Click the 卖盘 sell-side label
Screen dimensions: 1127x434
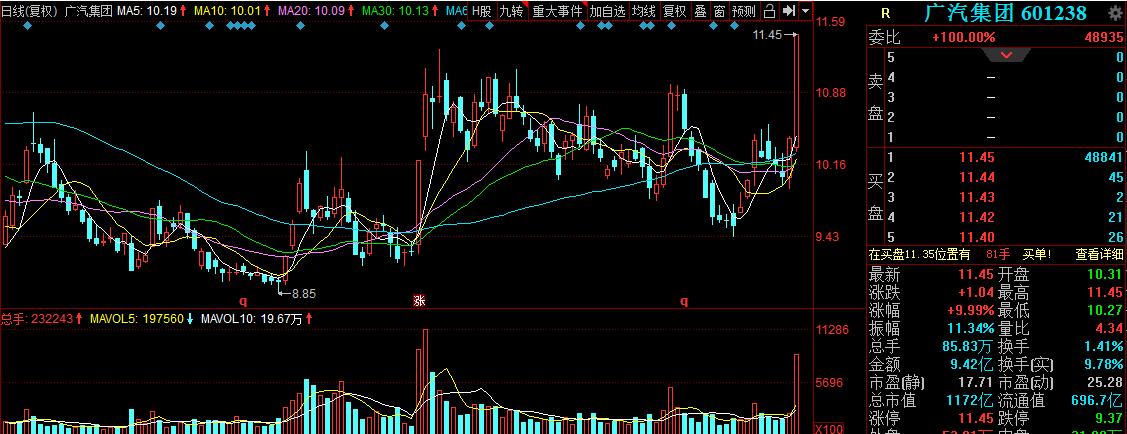pyautogui.click(x=875, y=98)
